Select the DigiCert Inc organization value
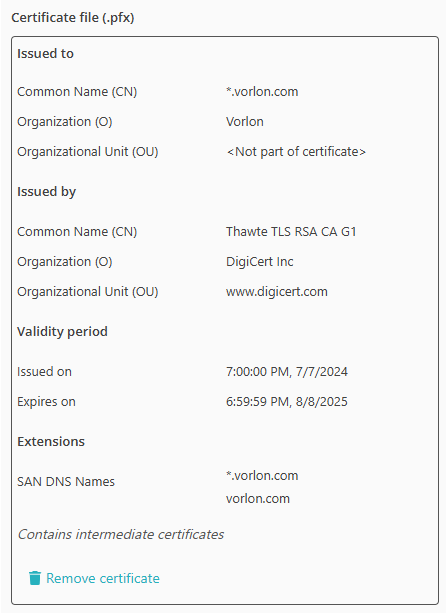Image resolution: width=446 pixels, height=613 pixels. 260,262
